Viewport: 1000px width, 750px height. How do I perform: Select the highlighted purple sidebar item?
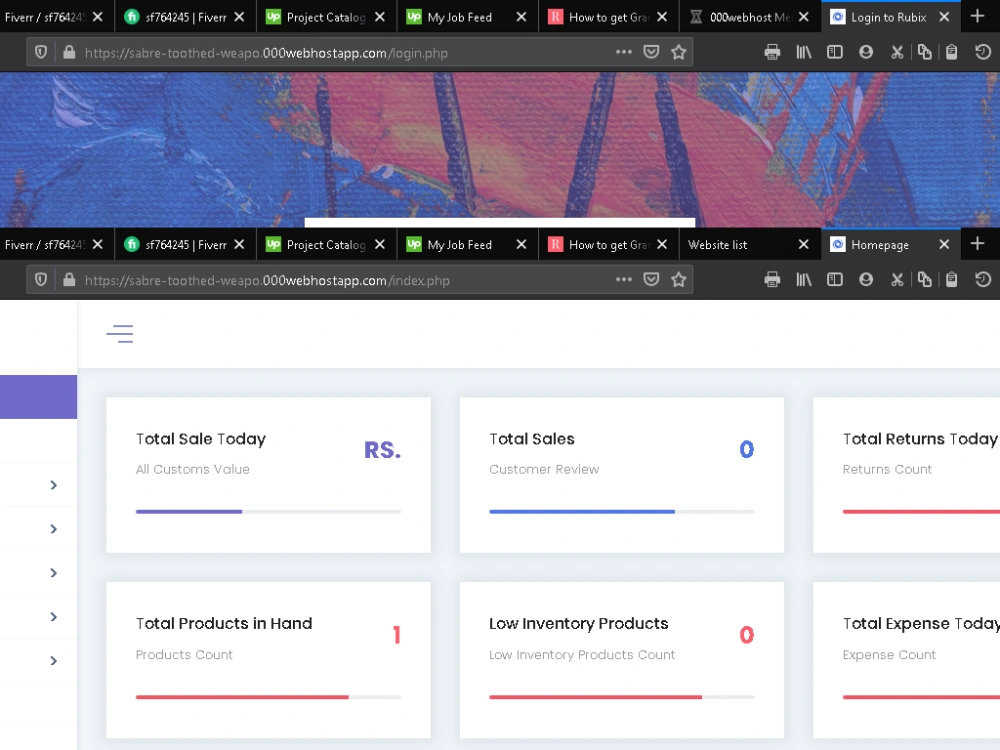pos(38,397)
